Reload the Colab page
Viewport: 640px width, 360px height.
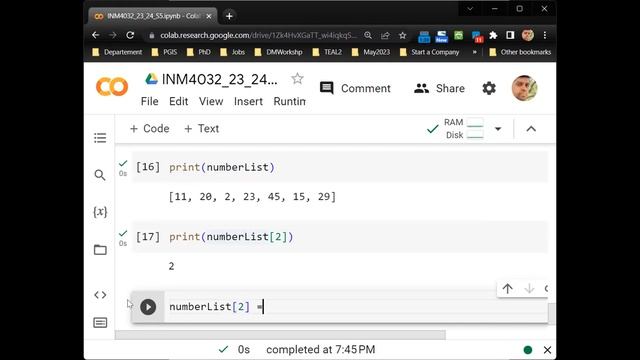pos(130,35)
